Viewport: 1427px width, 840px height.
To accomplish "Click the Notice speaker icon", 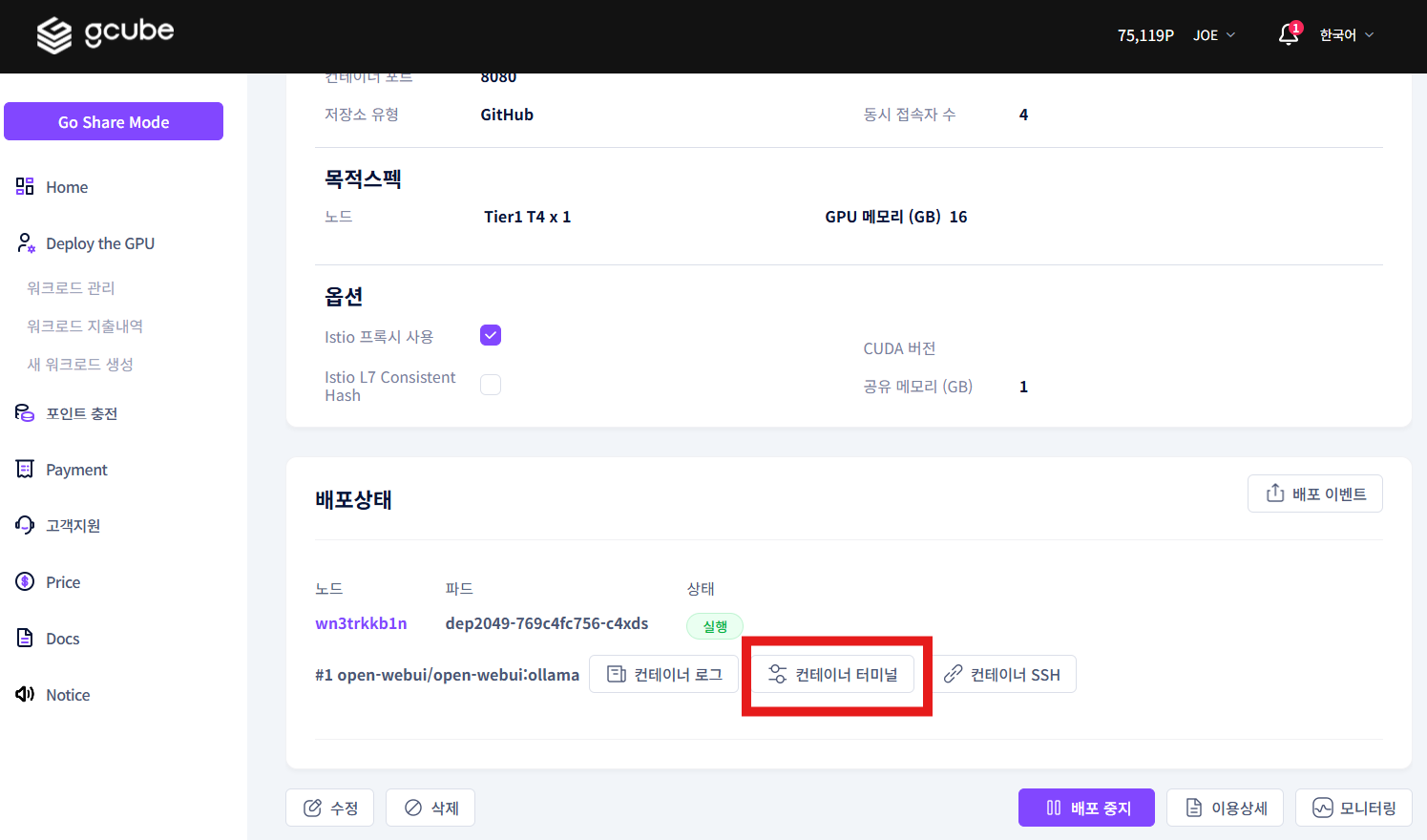I will (24, 694).
